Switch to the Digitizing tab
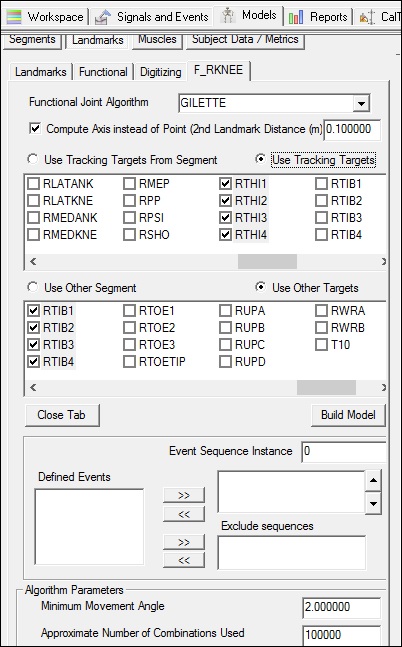402x647 pixels. coord(161,72)
